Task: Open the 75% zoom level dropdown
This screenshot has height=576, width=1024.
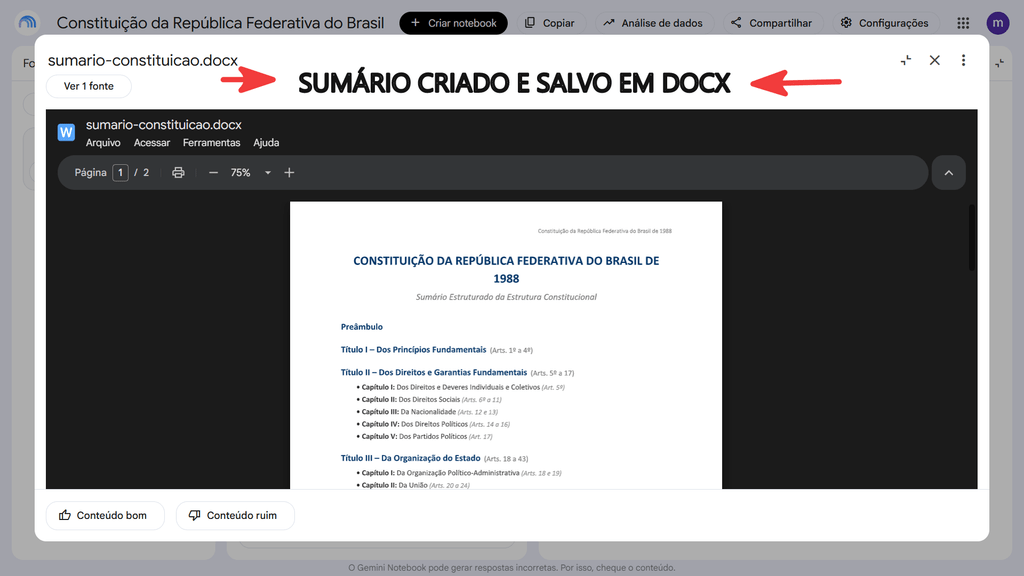Action: (250, 172)
